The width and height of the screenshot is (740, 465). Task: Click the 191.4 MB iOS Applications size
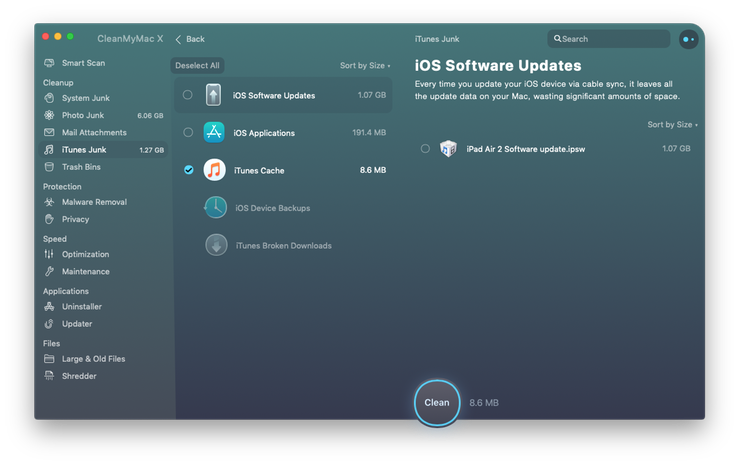point(369,133)
